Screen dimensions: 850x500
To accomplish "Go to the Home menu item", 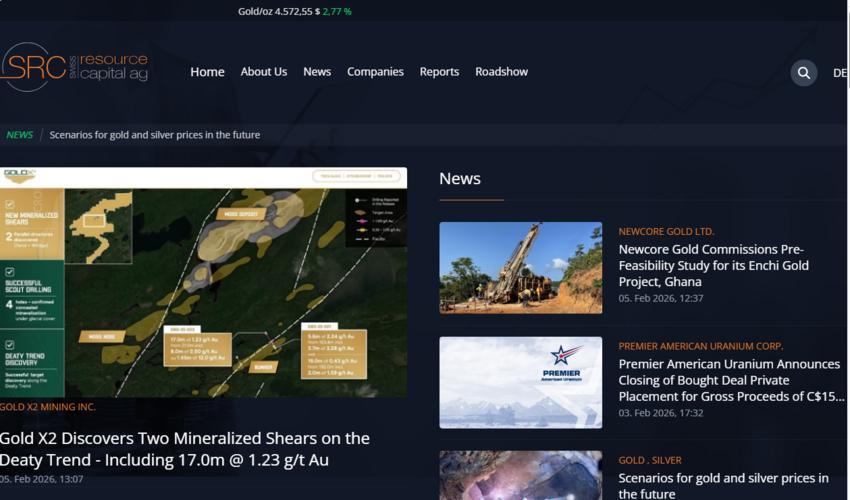I will coord(207,72).
